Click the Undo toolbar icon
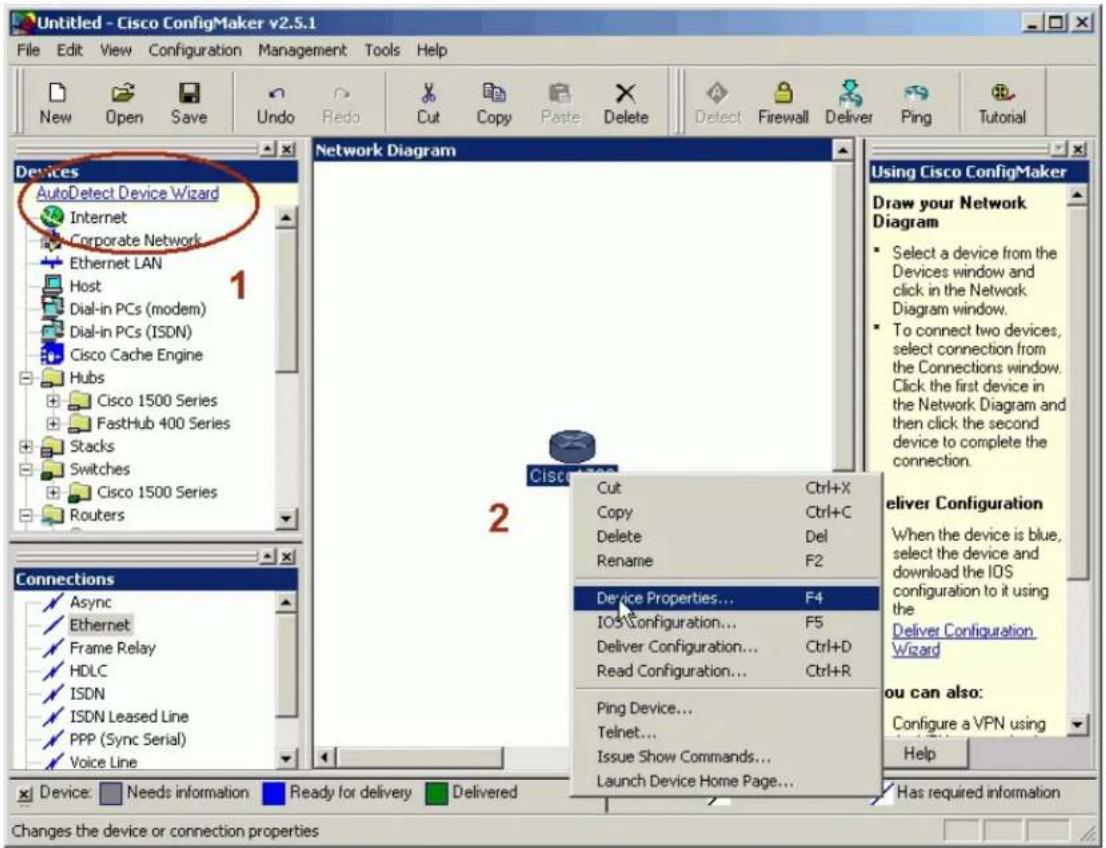This screenshot has height=848, width=1106. point(276,93)
